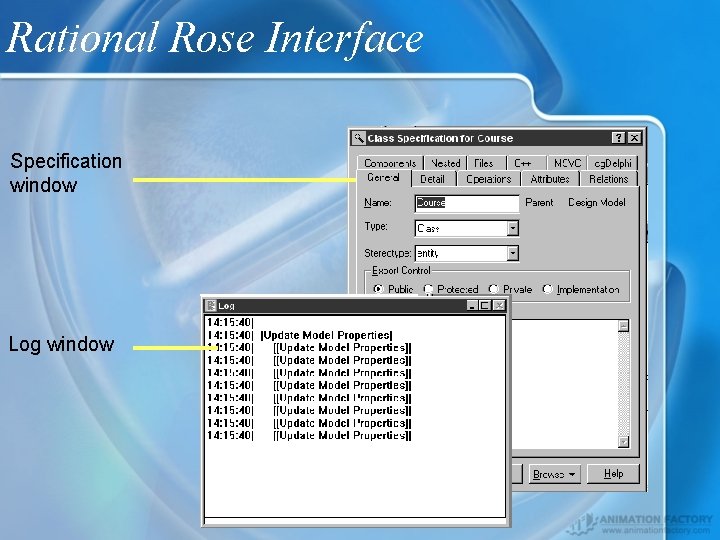Switch to the General tab
Viewport: 720px width, 540px height.
tap(383, 178)
